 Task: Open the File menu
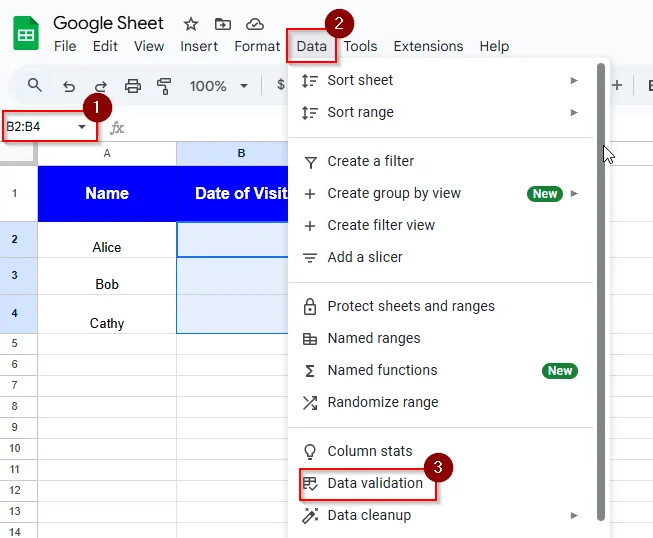pyautogui.click(x=65, y=46)
